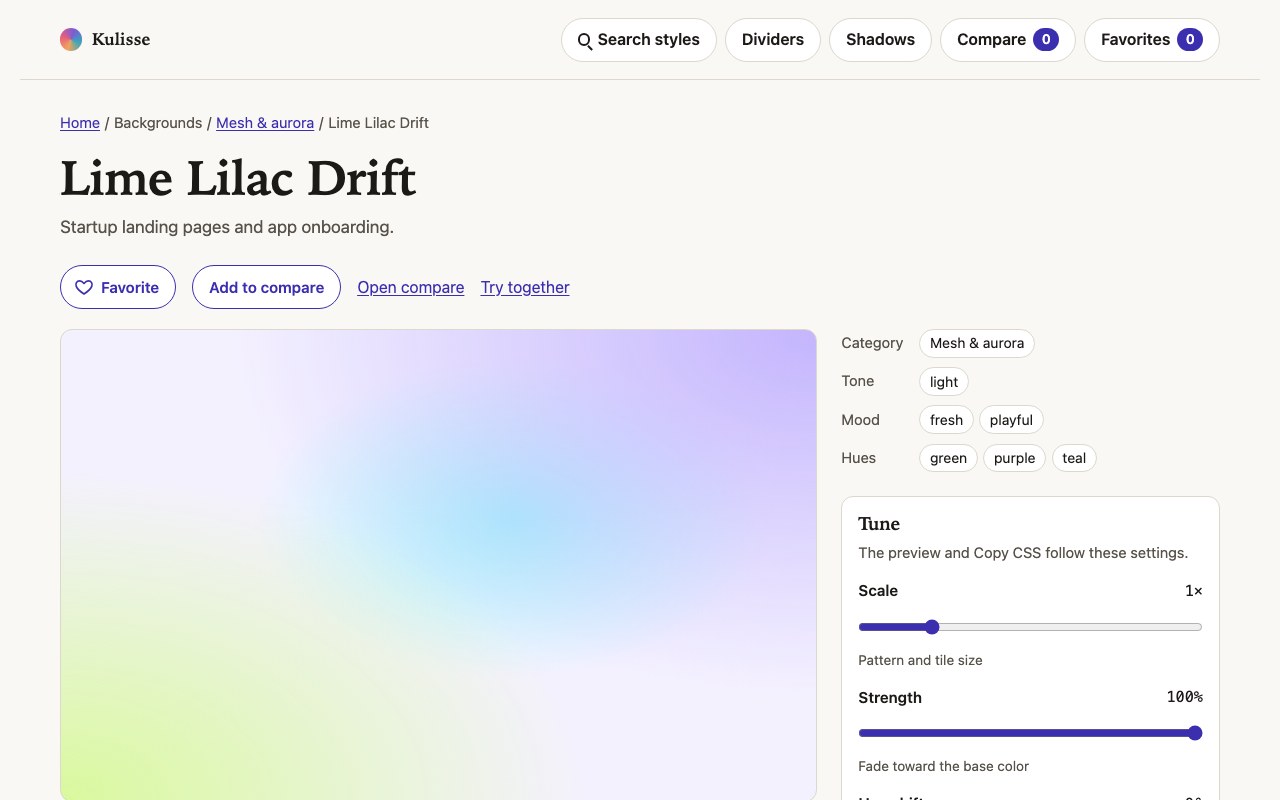Select the teal hue chip
Screen dimensions: 1280x800
(1074, 458)
